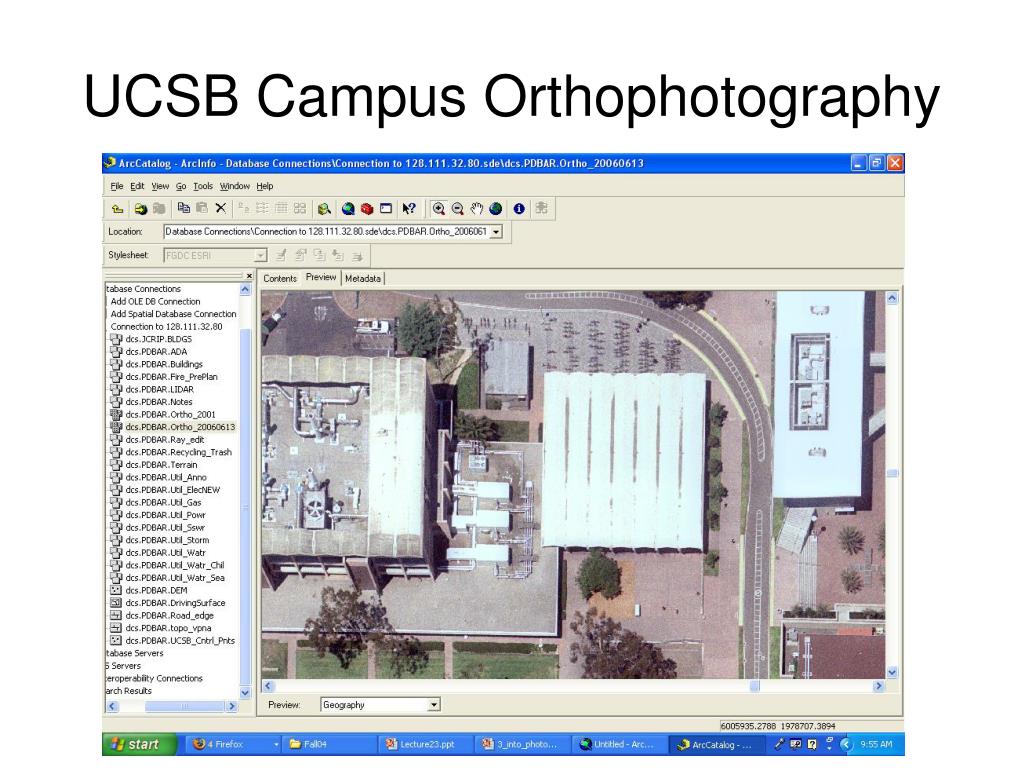
Task: Click the Connect to Folder icon
Action: tap(140, 209)
